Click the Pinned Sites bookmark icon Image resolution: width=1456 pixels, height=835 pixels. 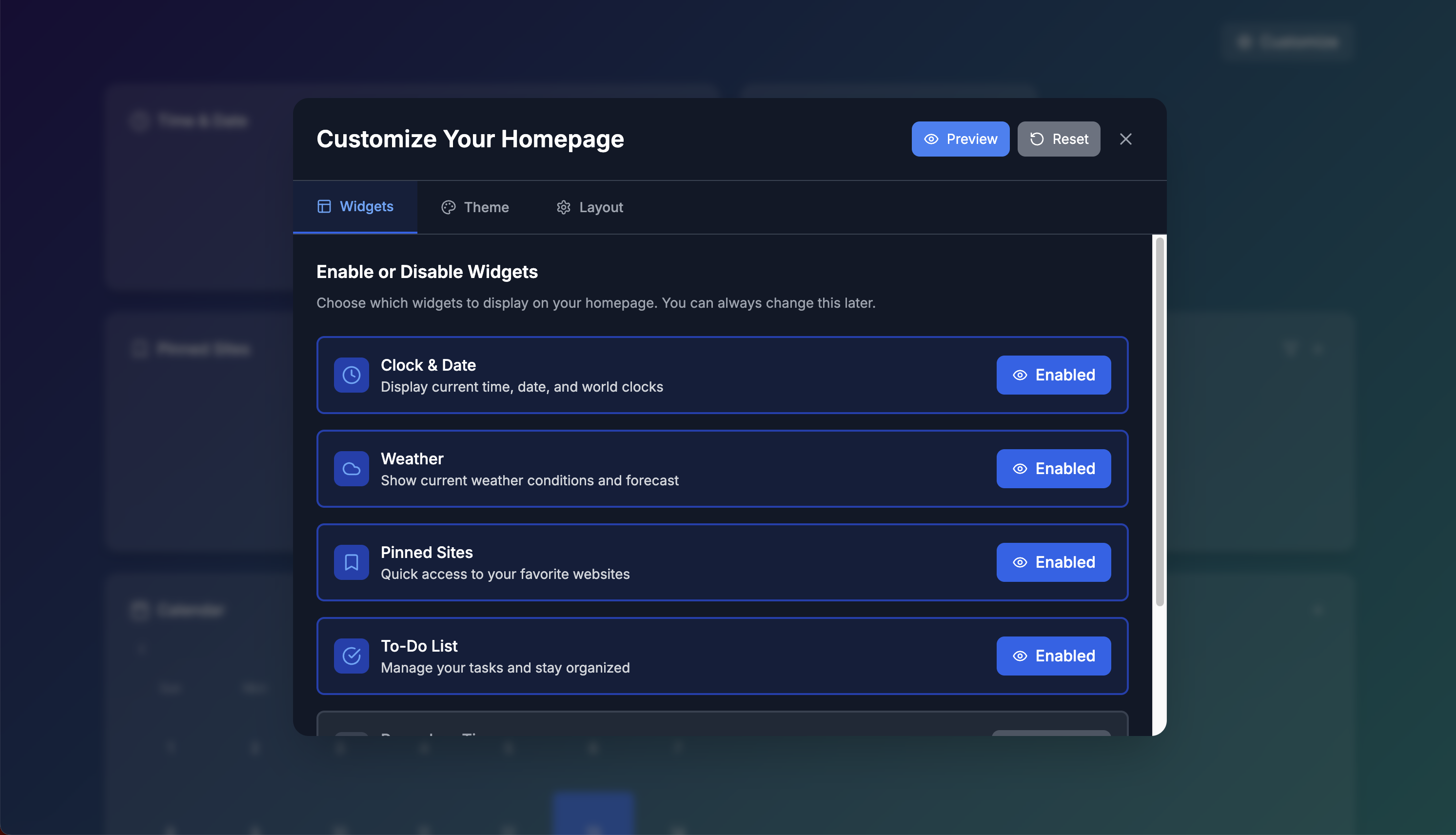[x=352, y=562]
